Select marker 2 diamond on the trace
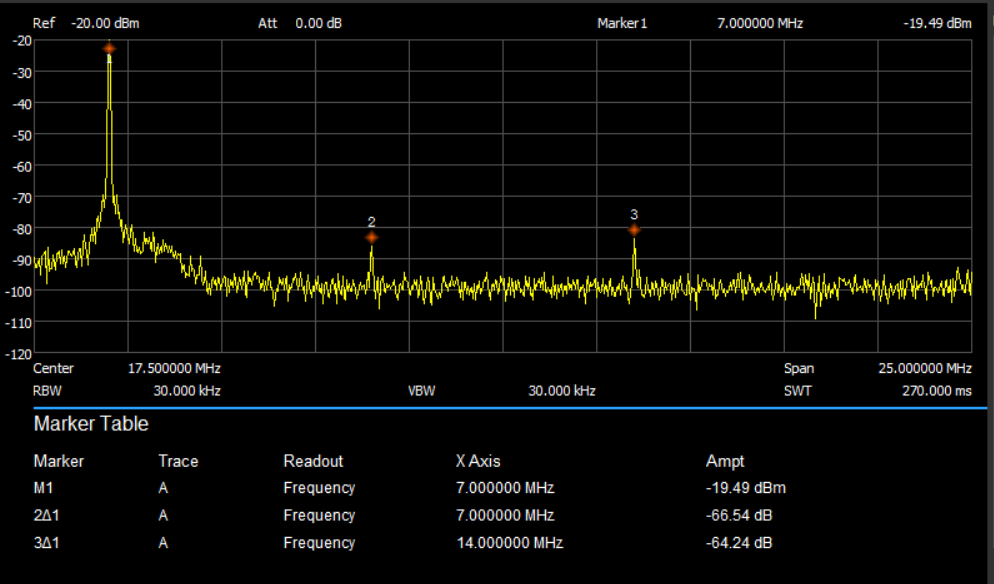994x584 pixels. pyautogui.click(x=371, y=238)
